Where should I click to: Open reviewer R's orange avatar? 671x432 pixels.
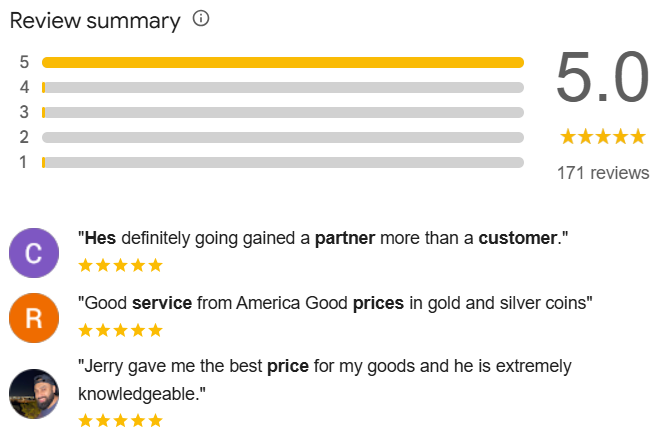pos(34,319)
